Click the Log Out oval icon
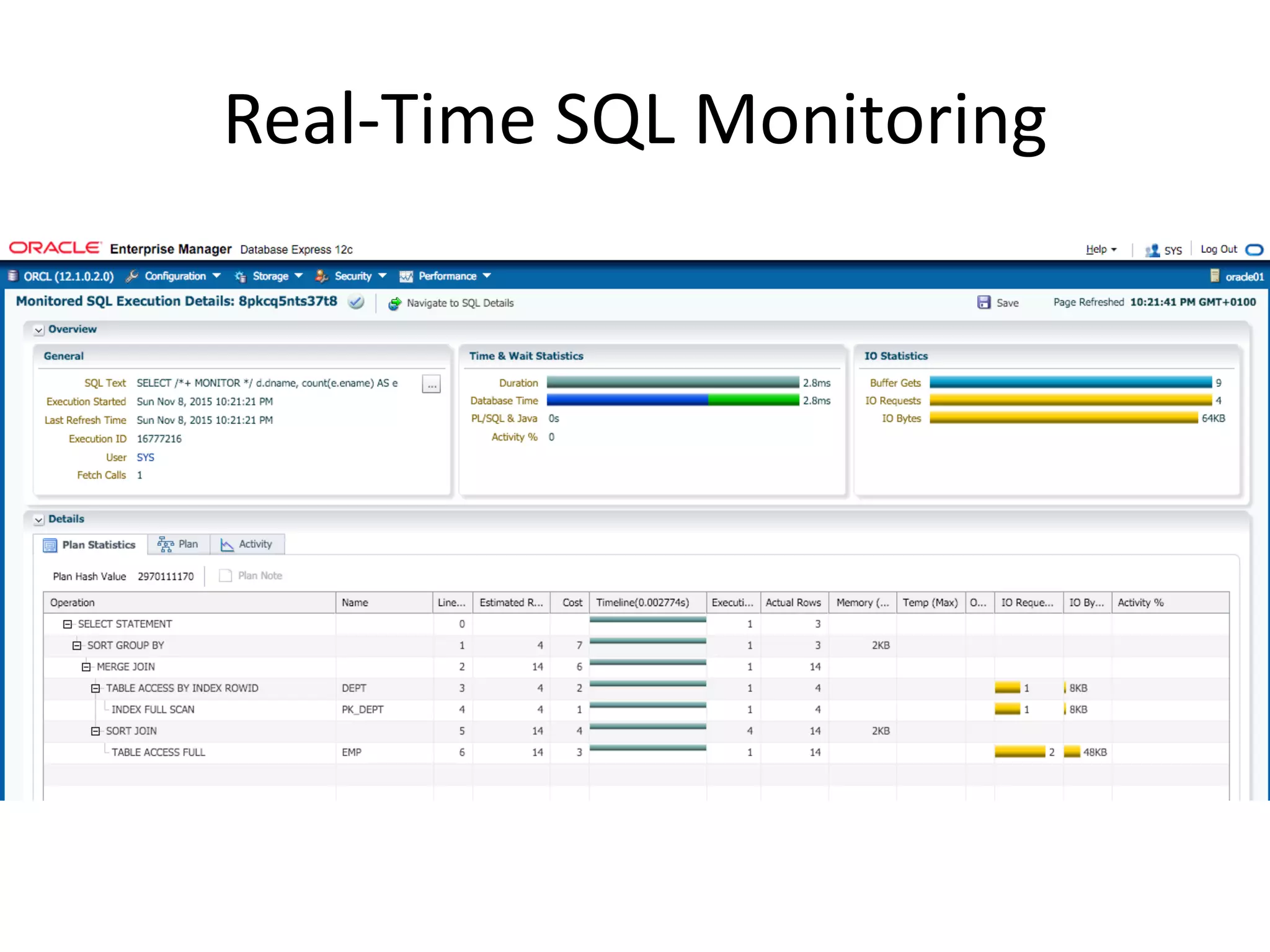1270x952 pixels. [1254, 250]
